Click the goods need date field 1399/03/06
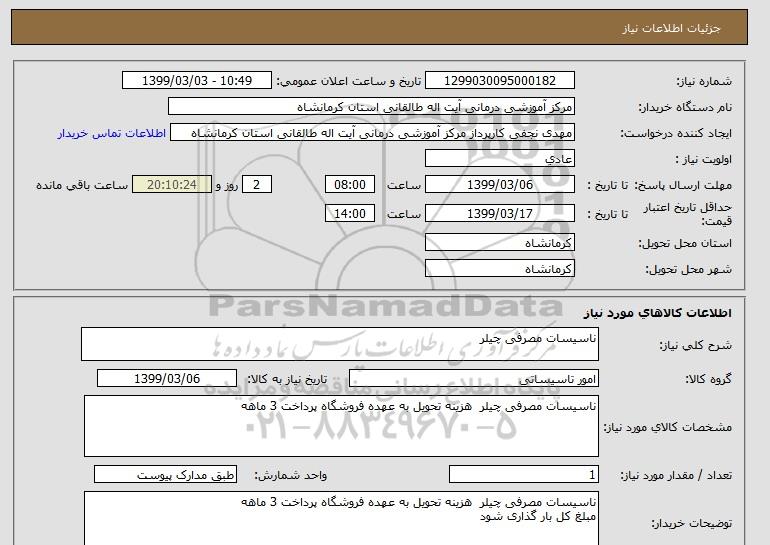770x545 pixels. click(x=167, y=379)
